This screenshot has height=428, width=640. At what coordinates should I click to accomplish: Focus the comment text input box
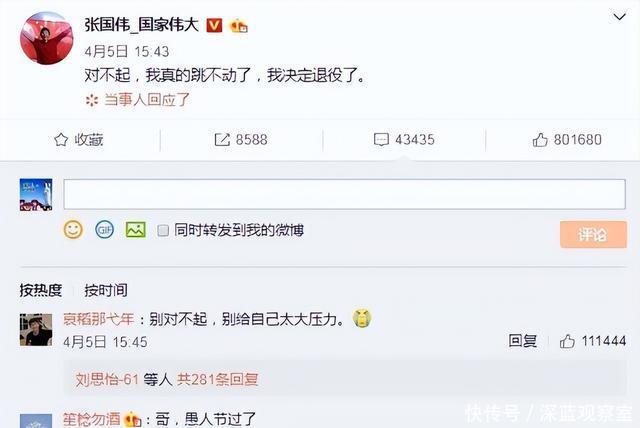coord(344,194)
